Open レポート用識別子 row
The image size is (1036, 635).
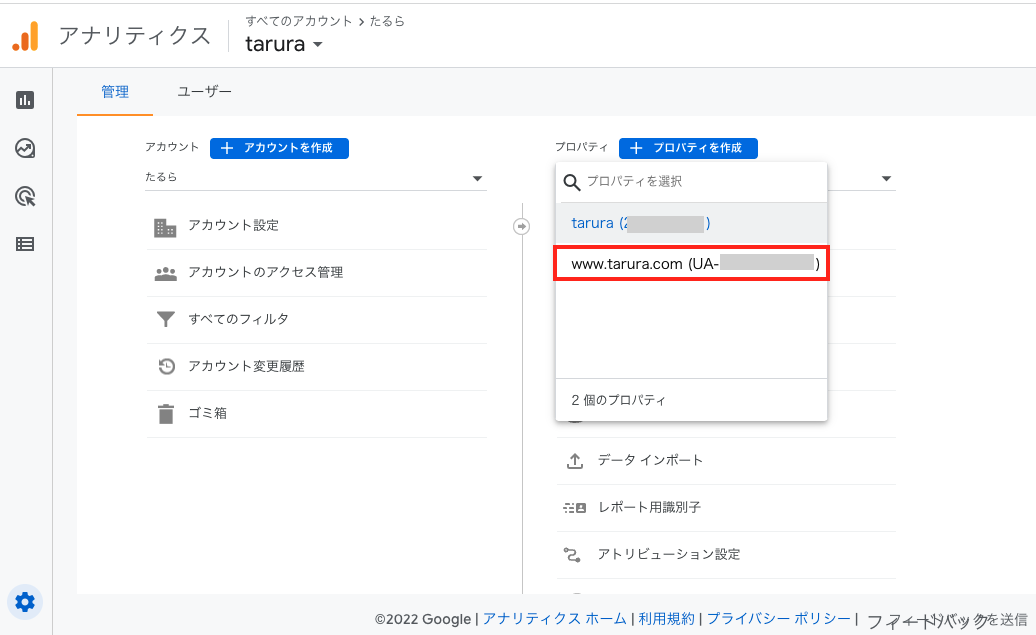(726, 507)
